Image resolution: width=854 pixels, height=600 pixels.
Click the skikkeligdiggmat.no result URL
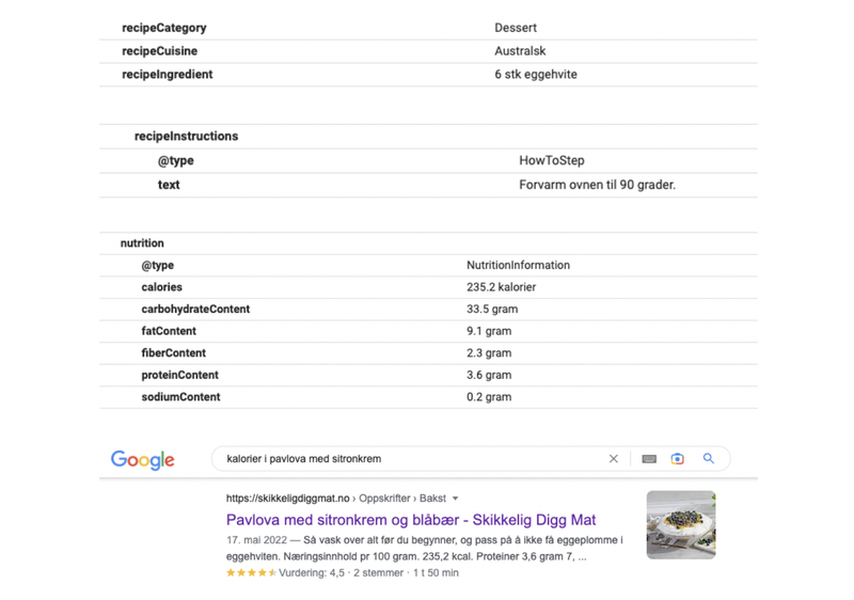(x=288, y=498)
